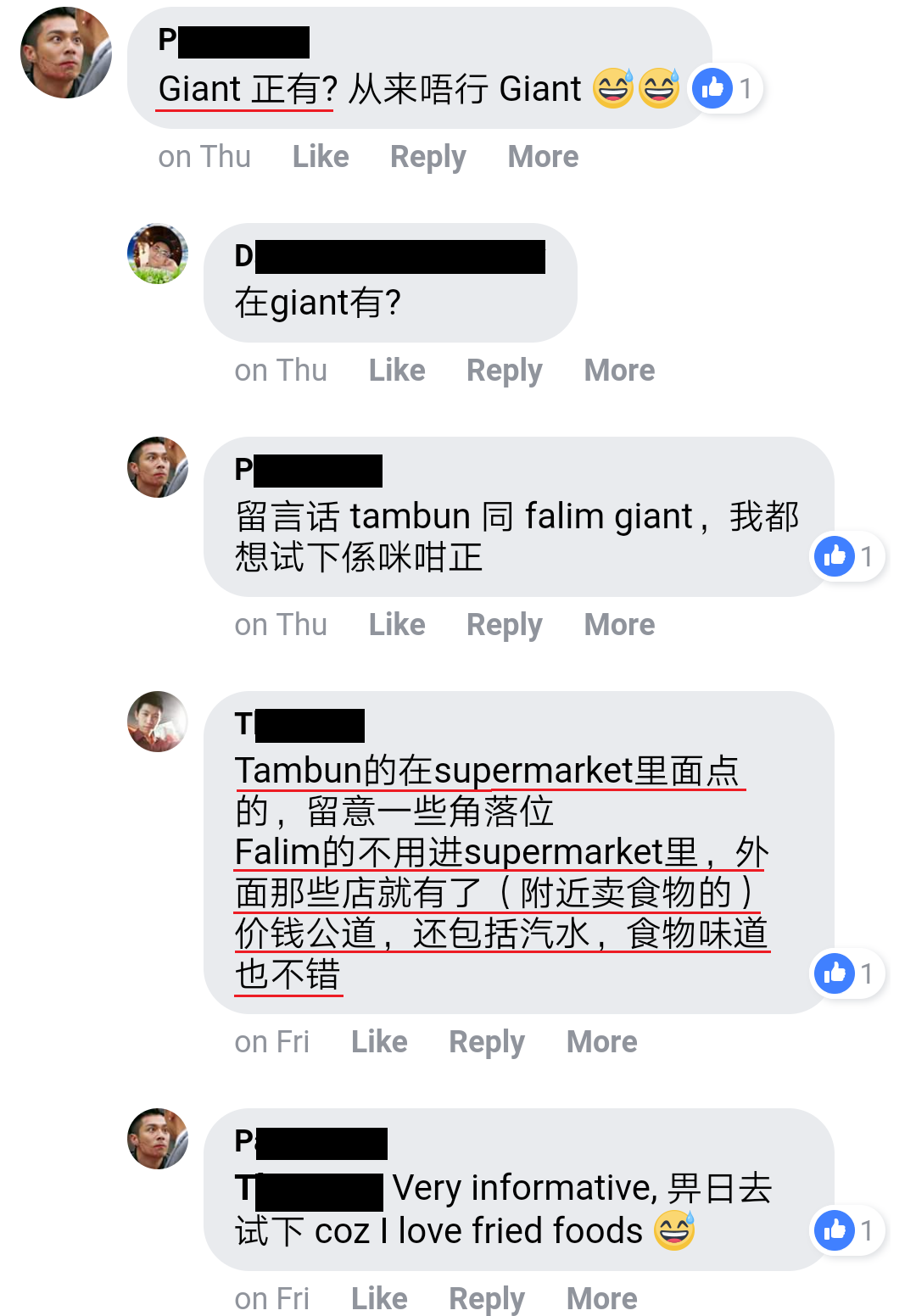916x1316 pixels.
Task: Like the 在giant有? comment
Action: pyautogui.click(x=397, y=371)
